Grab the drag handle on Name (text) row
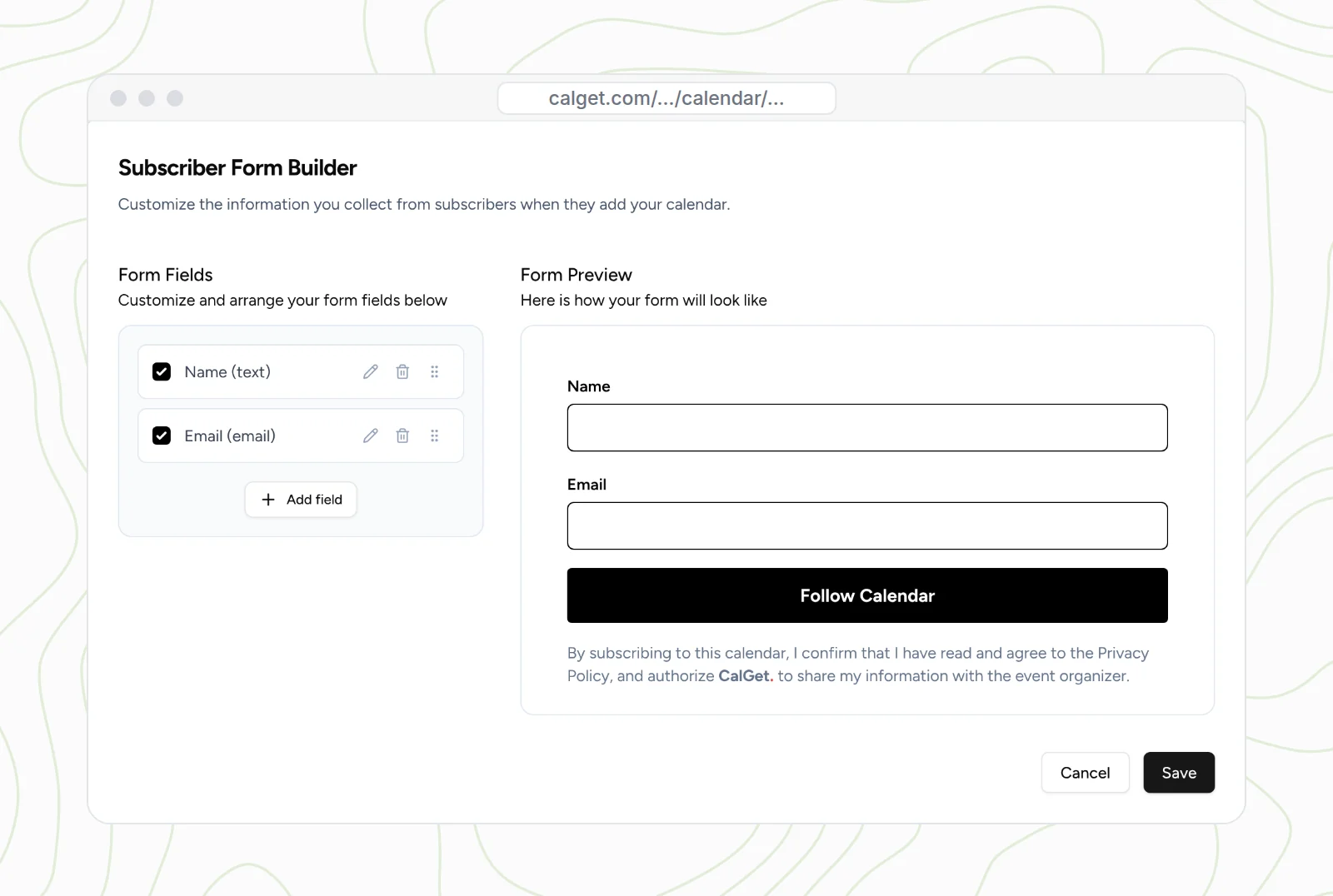1333x896 pixels. click(x=434, y=371)
